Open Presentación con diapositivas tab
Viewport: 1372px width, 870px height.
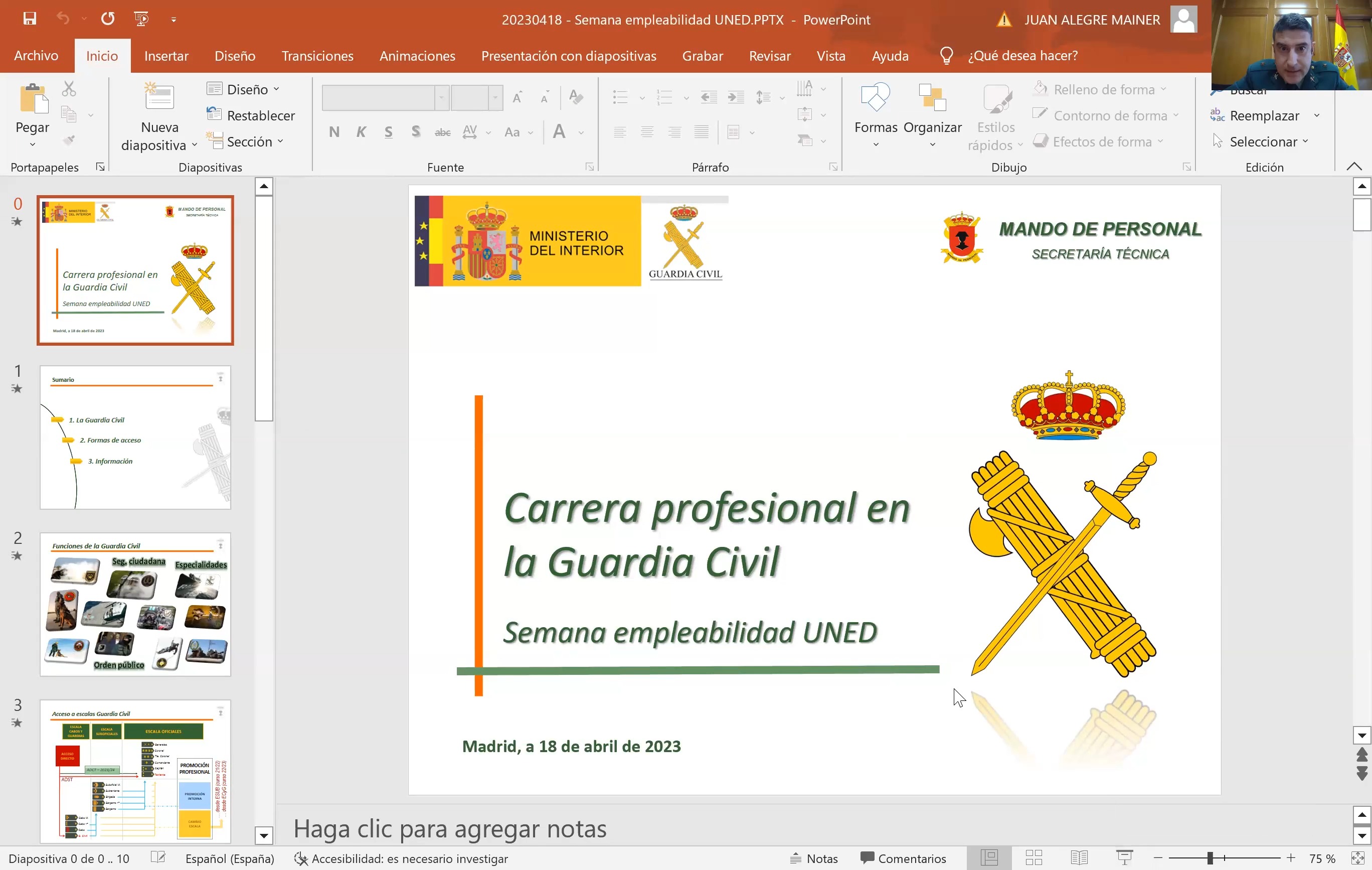tap(569, 55)
